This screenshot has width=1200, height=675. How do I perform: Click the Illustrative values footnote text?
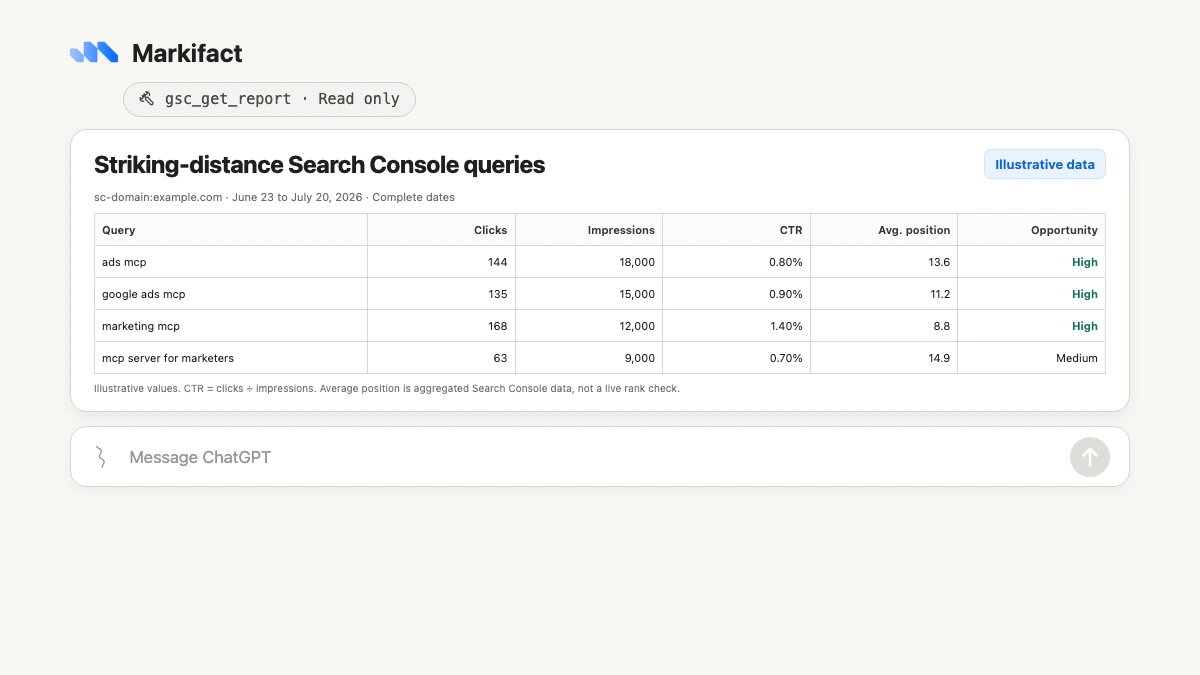[387, 388]
